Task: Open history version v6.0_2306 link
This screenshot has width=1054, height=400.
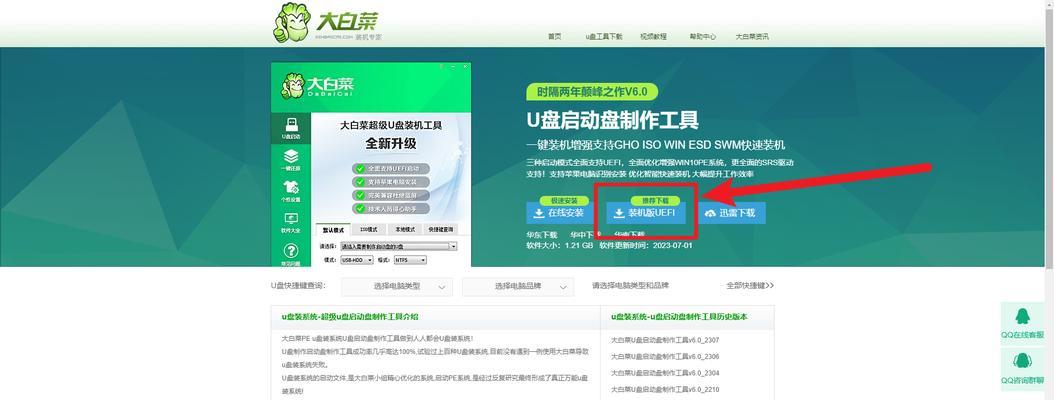Action: click(665, 356)
